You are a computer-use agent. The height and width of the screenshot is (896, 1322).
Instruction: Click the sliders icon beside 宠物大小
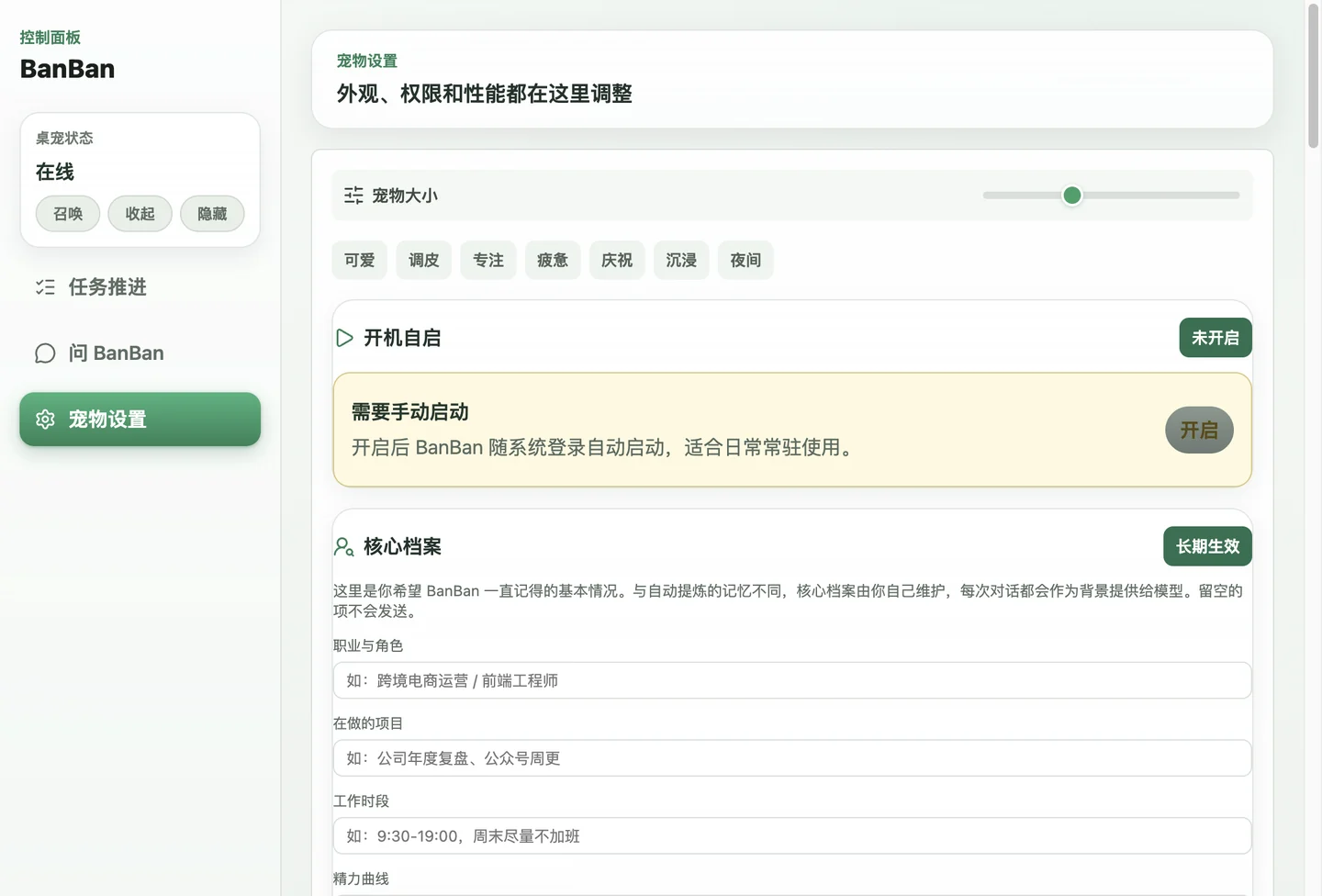(353, 196)
